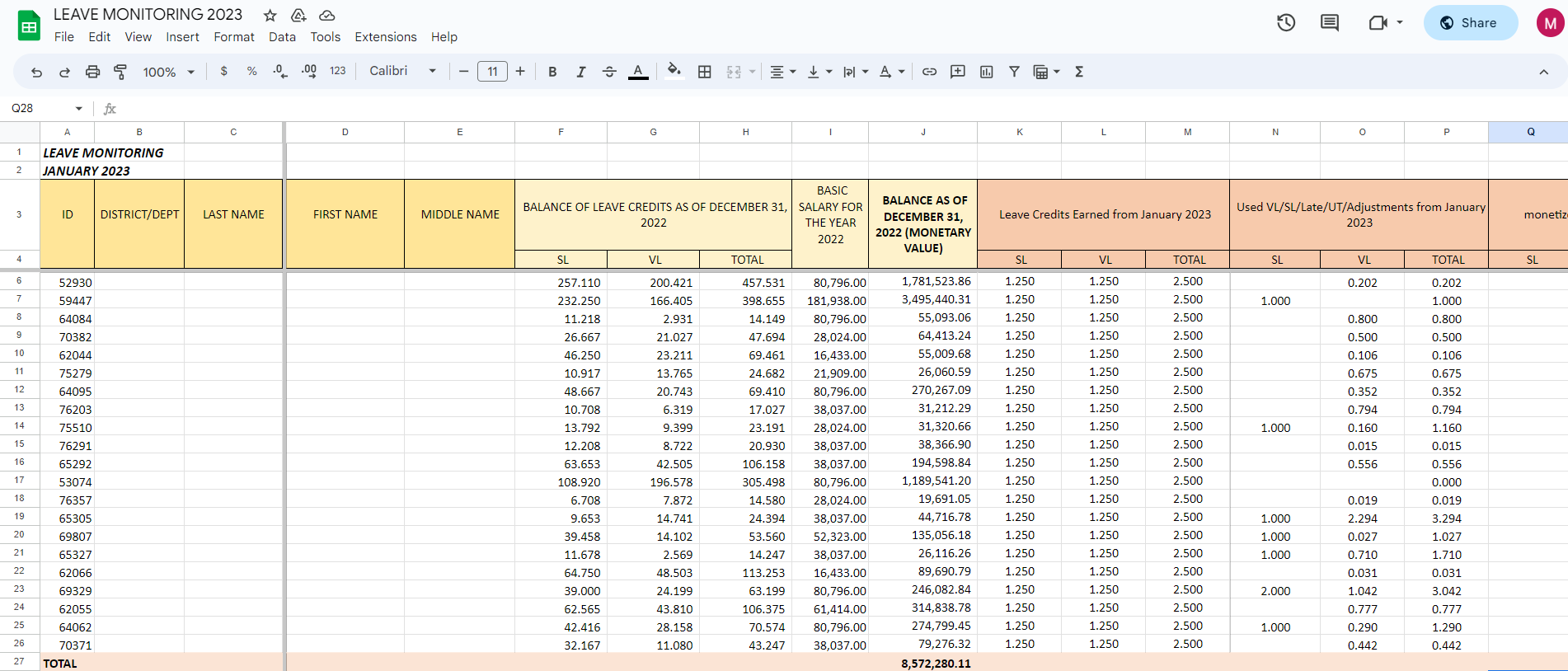Screen dimensions: 1568x671
Task: Open the fill color picker
Action: 674,72
